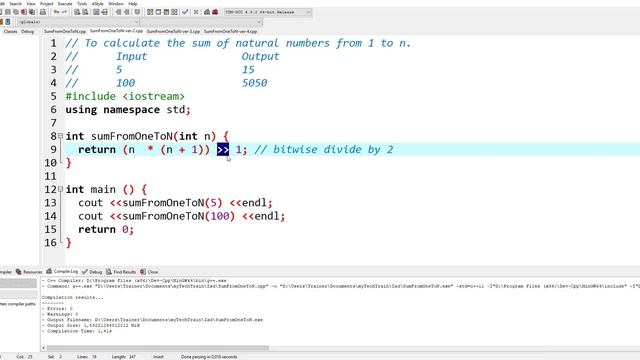The height and width of the screenshot is (360, 640).
Task: Undo the last edit via toolbar
Action: click(56, 12)
